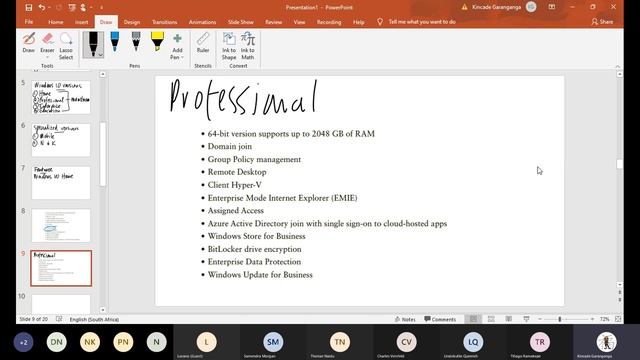The height and width of the screenshot is (360, 640).
Task: Select the Lasso Select tool
Action: point(66,46)
